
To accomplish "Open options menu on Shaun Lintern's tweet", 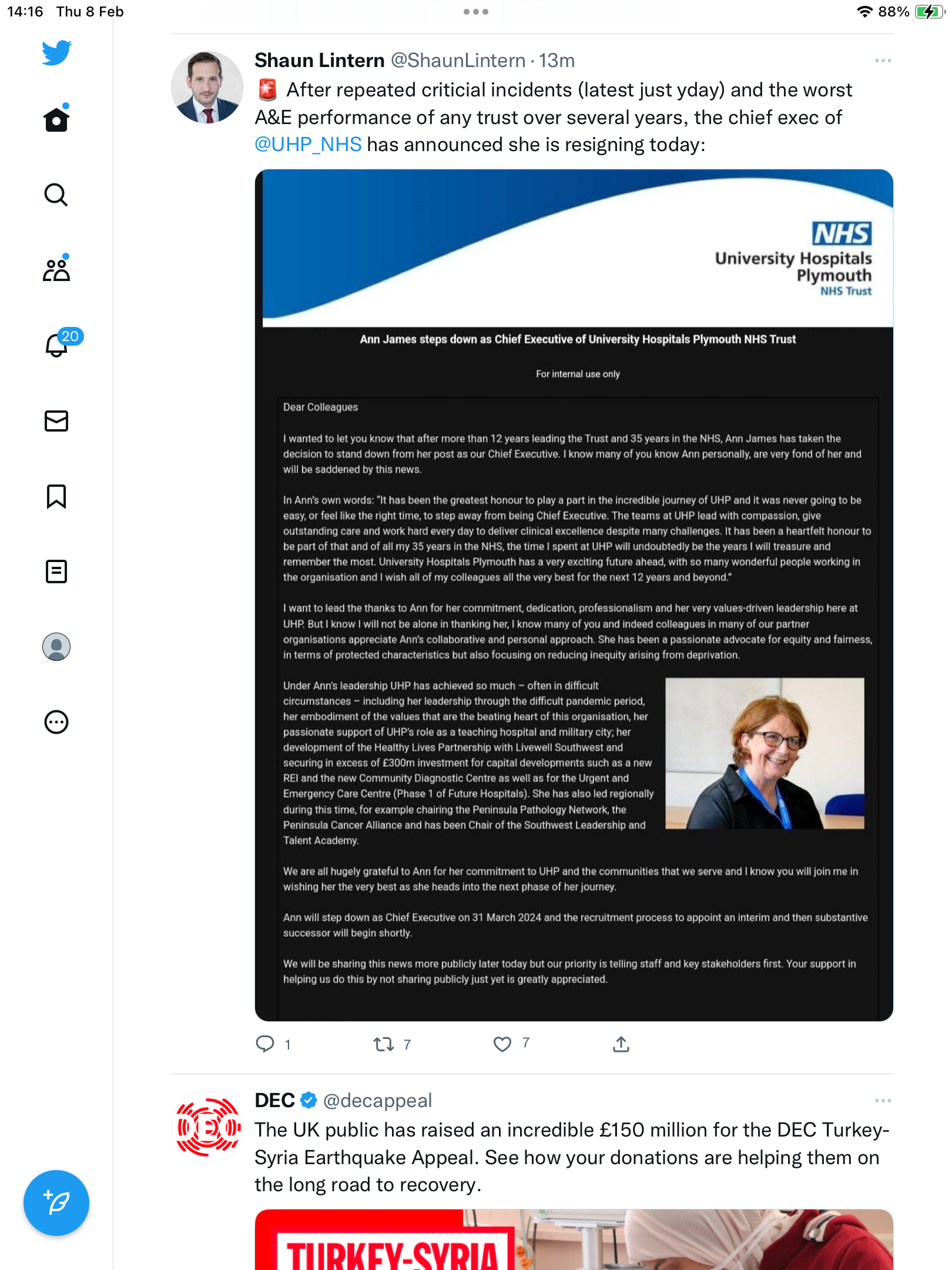I will pos(883,61).
